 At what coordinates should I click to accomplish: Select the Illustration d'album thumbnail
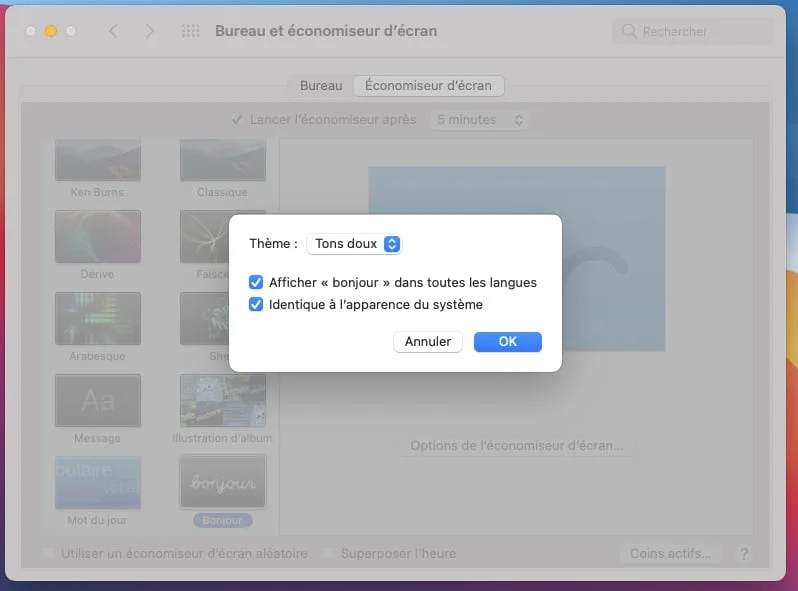(x=222, y=401)
